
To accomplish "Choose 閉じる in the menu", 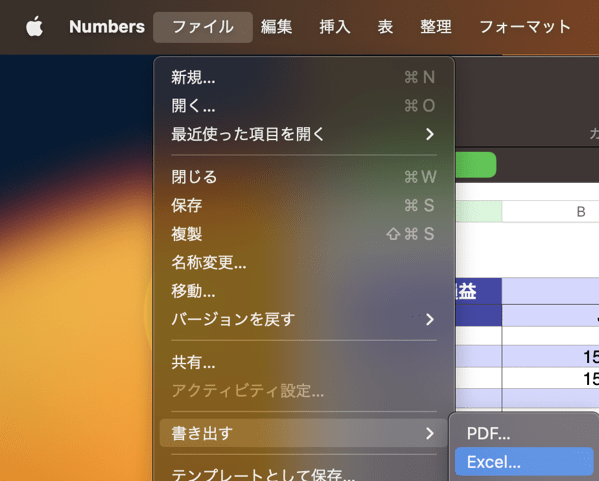I will pos(304,177).
